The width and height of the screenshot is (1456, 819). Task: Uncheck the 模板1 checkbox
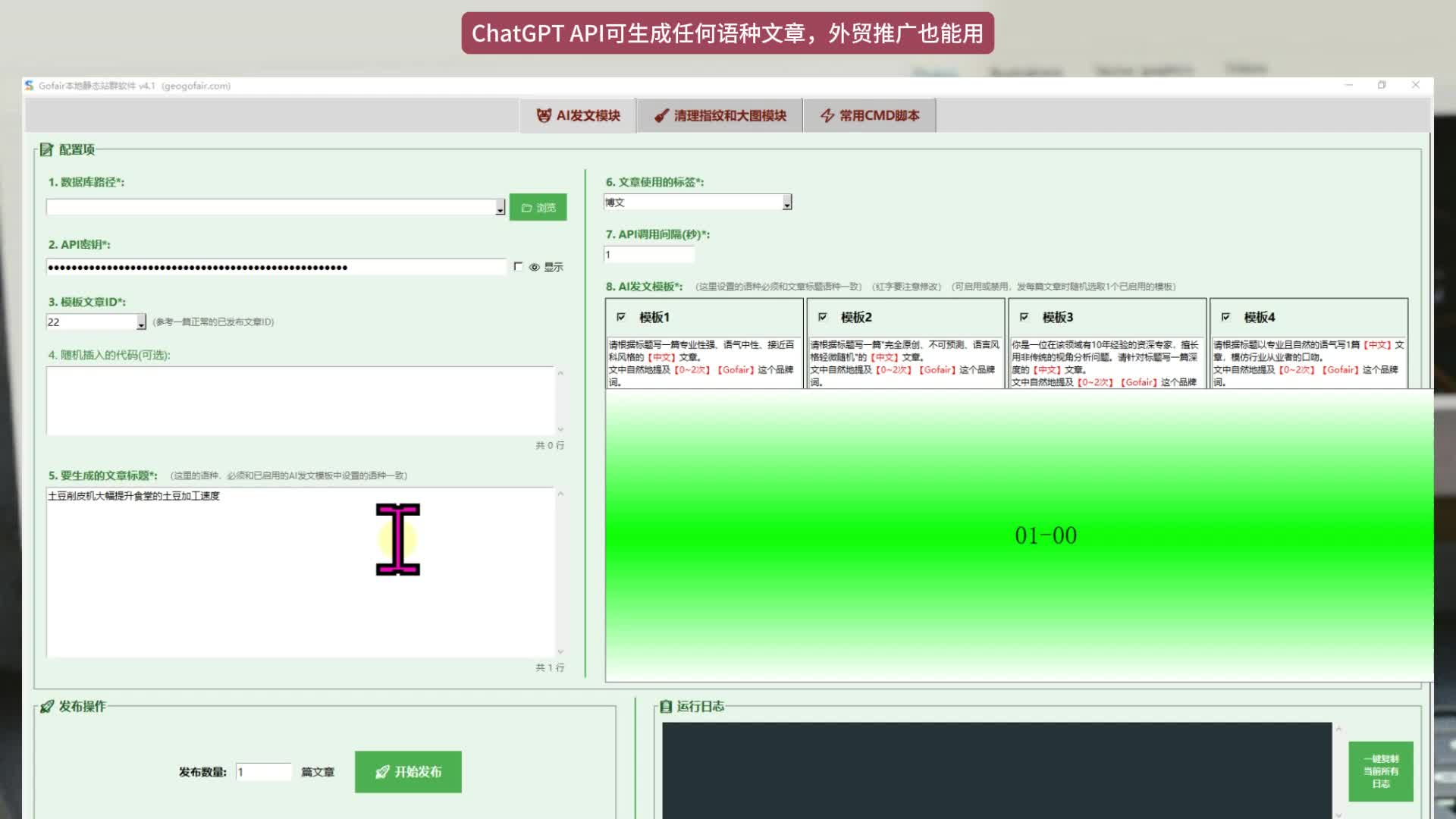pyautogui.click(x=621, y=317)
